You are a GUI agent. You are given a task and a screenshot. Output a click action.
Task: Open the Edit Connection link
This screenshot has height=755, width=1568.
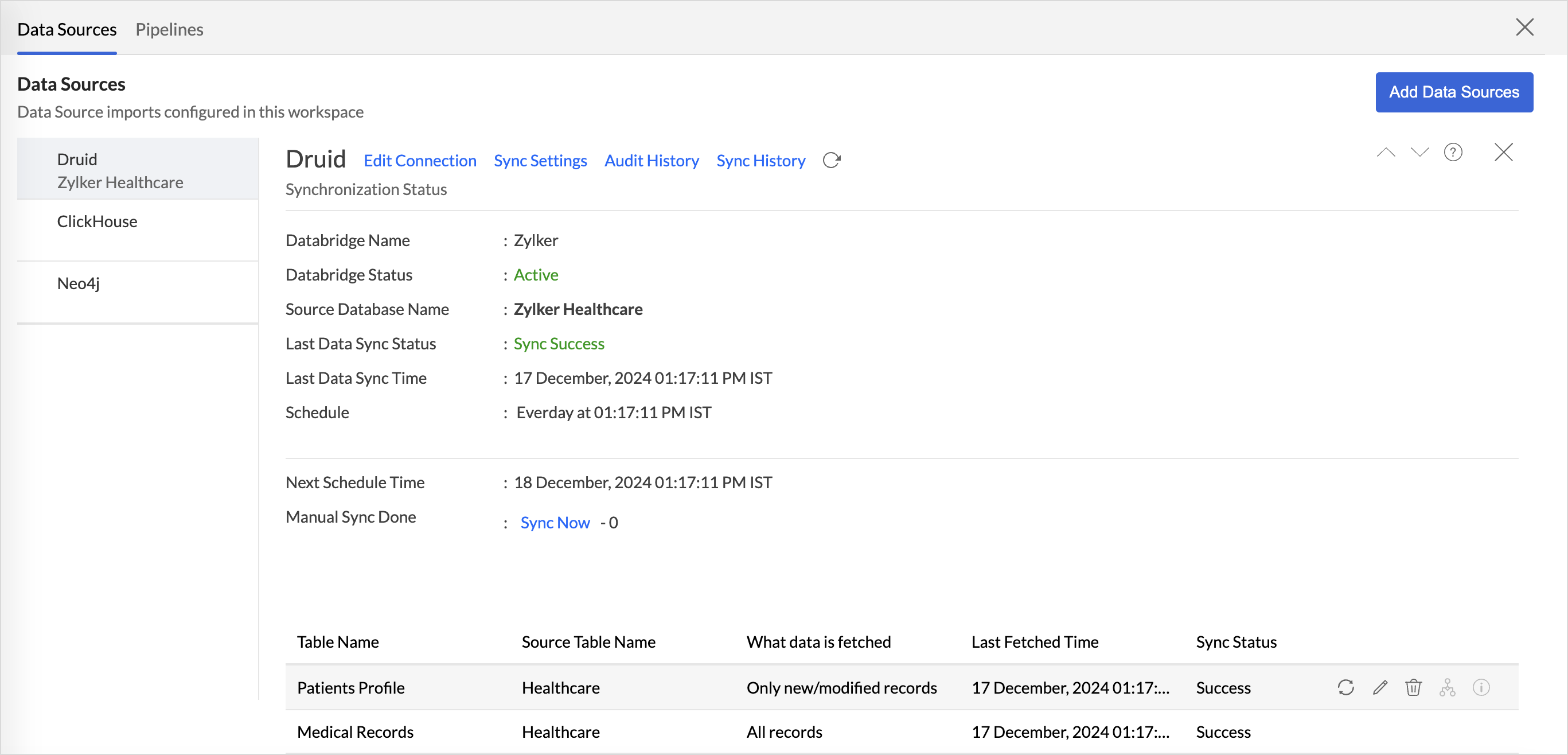pyautogui.click(x=420, y=161)
